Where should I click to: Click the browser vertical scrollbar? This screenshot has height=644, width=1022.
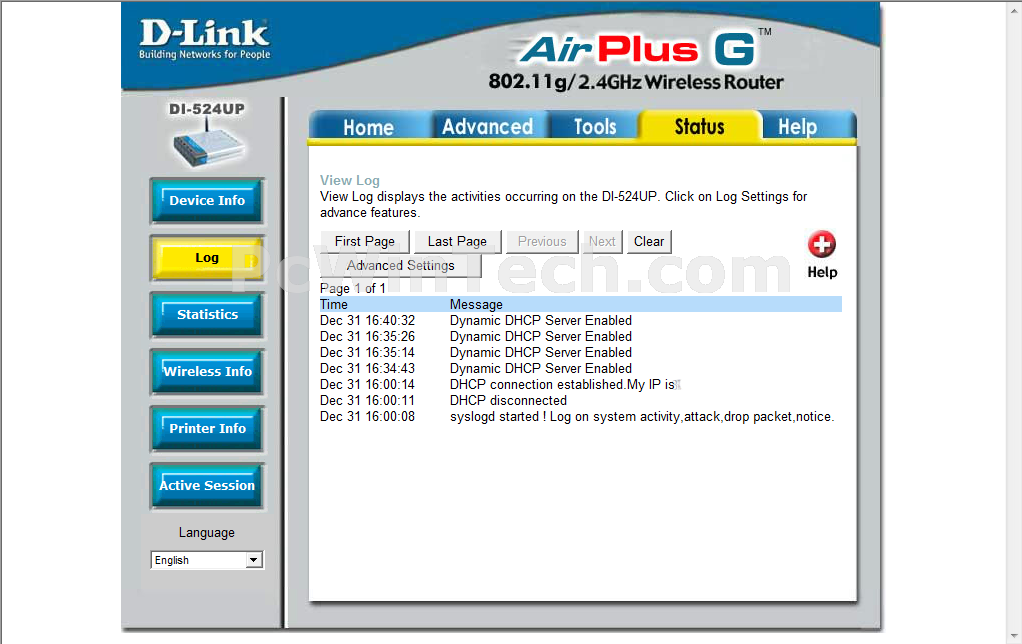[x=1014, y=322]
